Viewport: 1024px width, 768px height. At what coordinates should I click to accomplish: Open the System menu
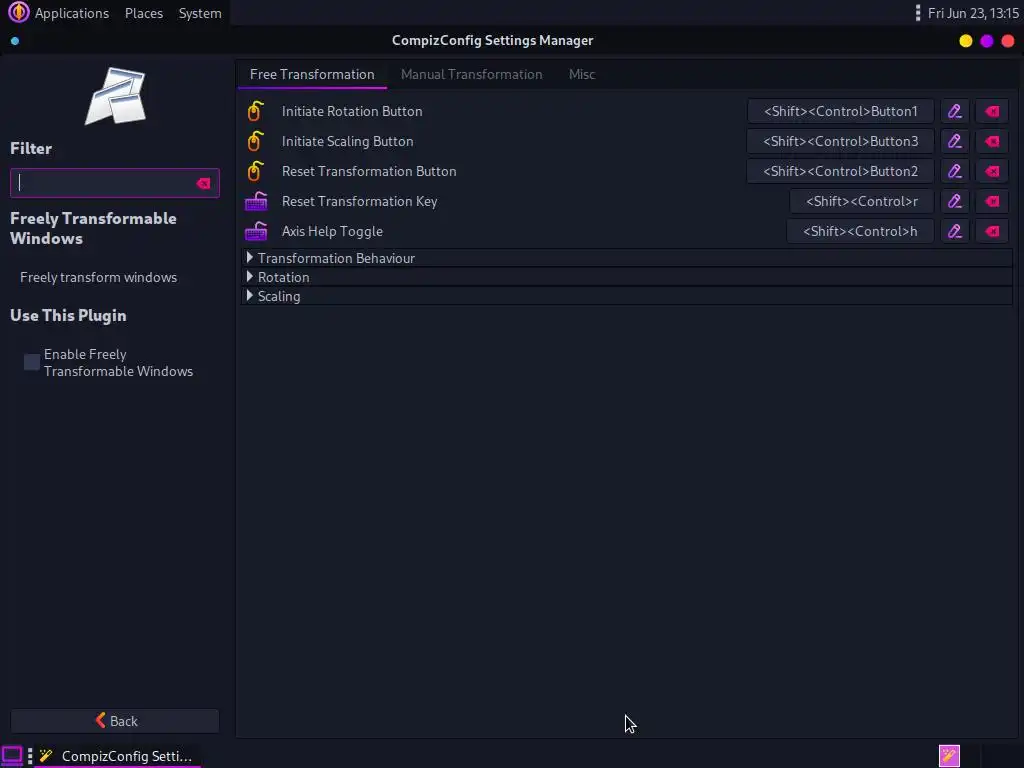(x=200, y=13)
